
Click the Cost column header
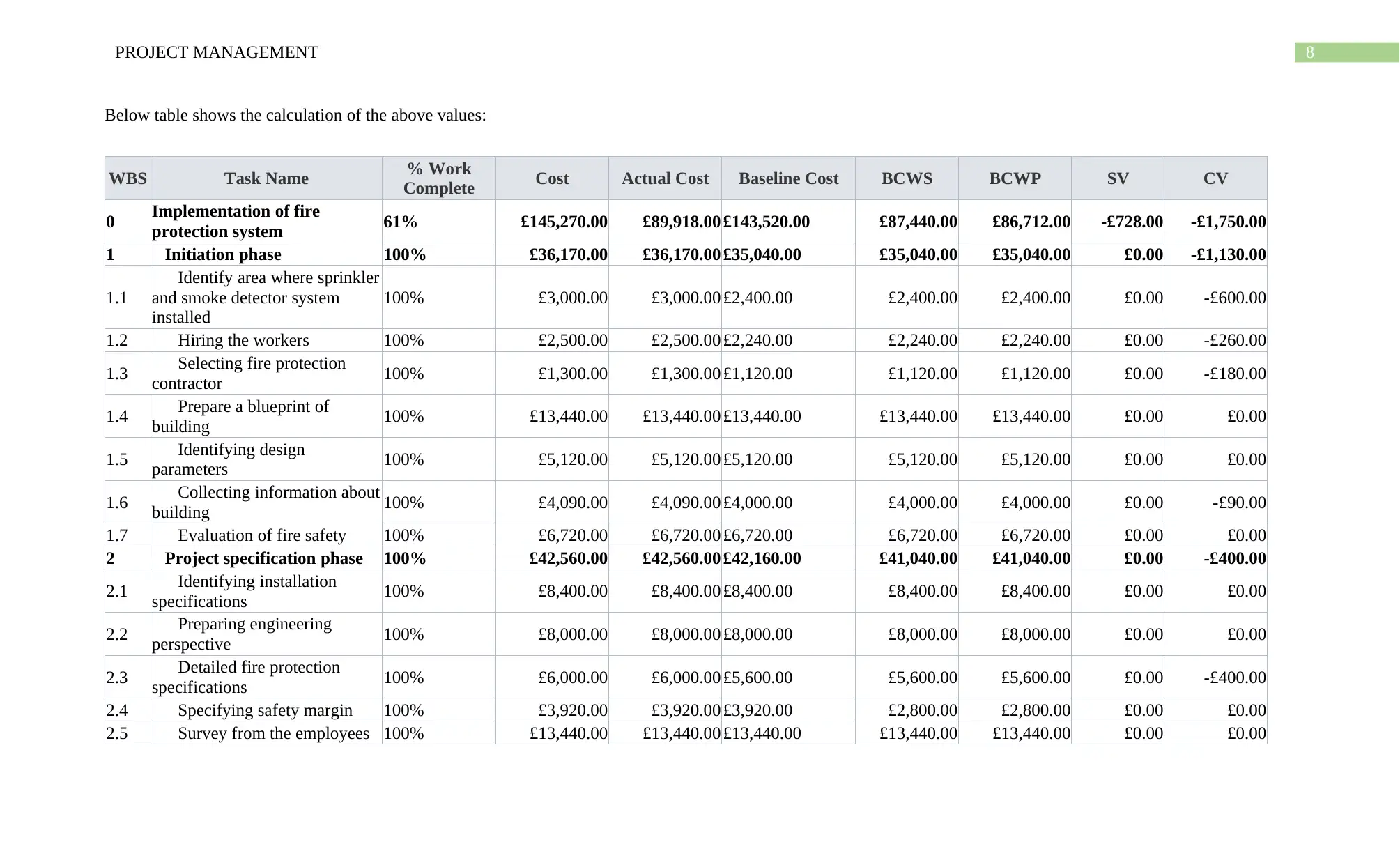click(552, 178)
